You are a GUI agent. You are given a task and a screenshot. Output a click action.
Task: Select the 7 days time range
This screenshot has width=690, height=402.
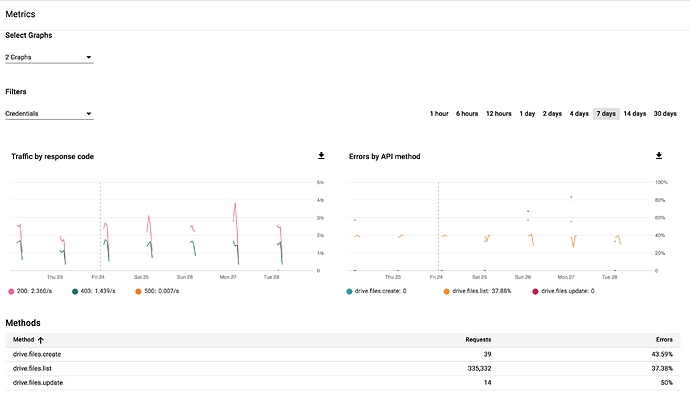[606, 113]
